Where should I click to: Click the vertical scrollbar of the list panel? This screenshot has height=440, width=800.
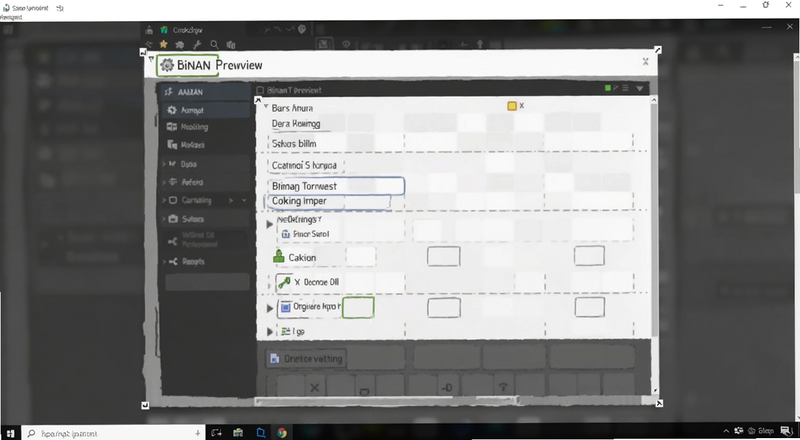coord(654,219)
